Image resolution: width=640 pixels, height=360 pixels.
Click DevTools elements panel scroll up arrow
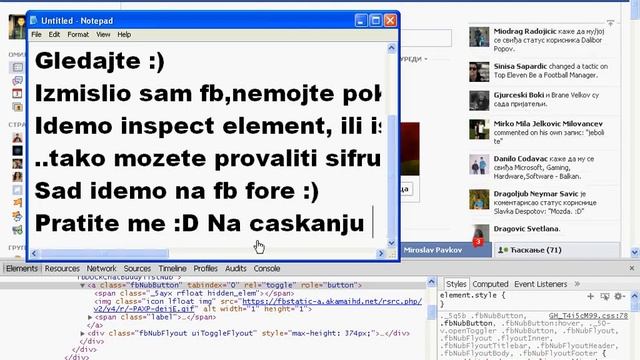[x=432, y=282]
